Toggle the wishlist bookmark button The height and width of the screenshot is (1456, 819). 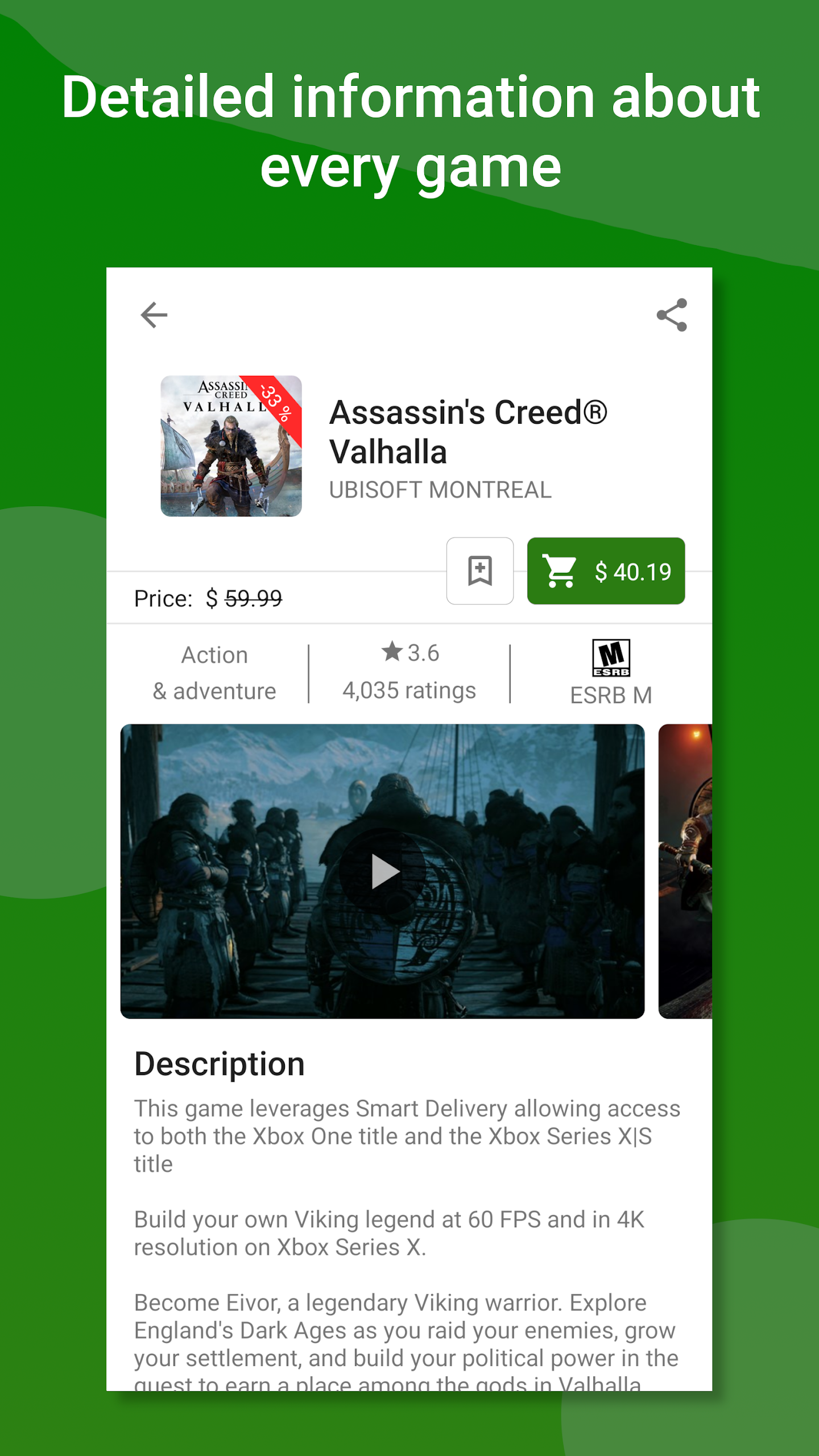coord(480,571)
